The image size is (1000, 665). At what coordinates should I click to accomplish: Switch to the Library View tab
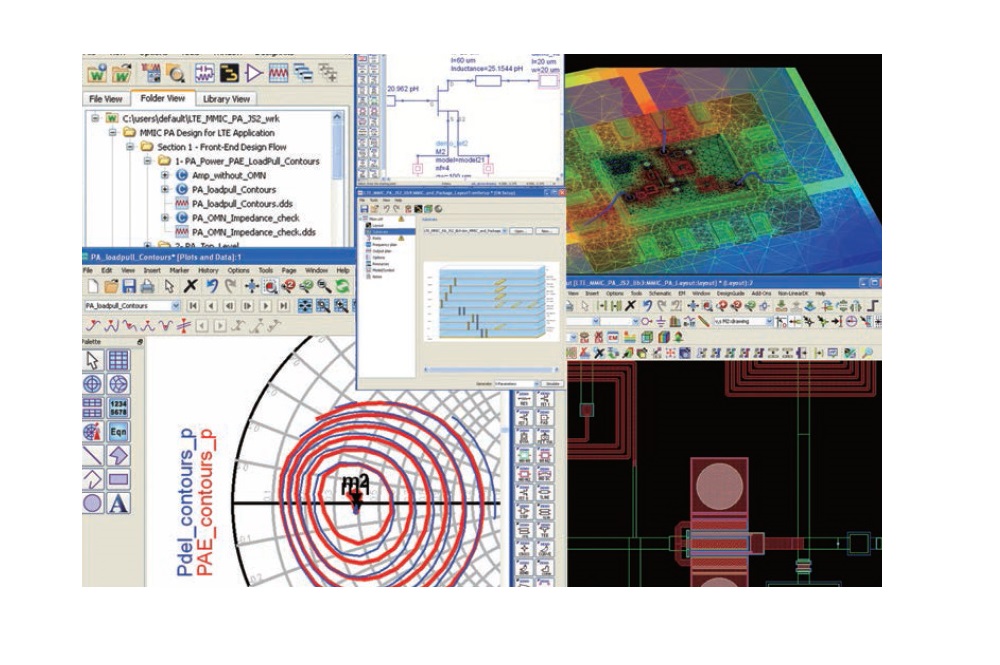[227, 99]
